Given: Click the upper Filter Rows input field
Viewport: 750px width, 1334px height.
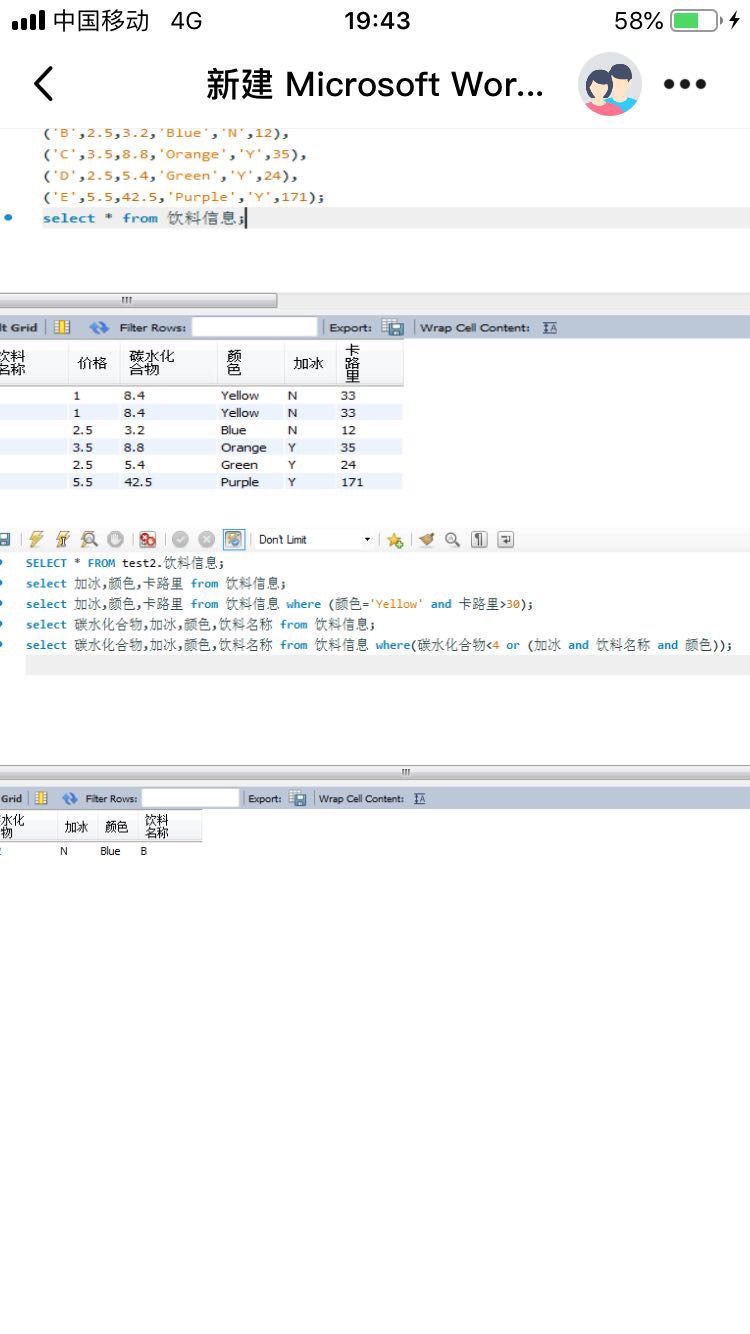Looking at the screenshot, I should 254,328.
